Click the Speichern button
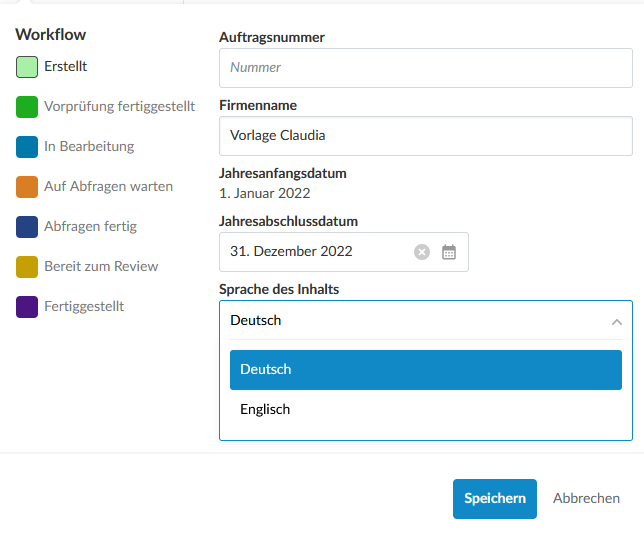 pos(494,498)
